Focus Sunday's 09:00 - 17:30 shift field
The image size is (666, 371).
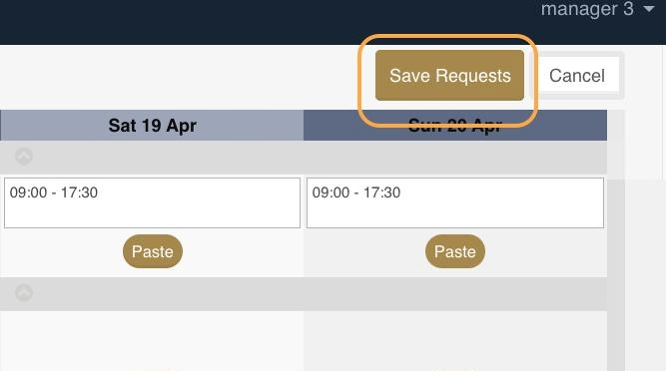[x=455, y=203]
